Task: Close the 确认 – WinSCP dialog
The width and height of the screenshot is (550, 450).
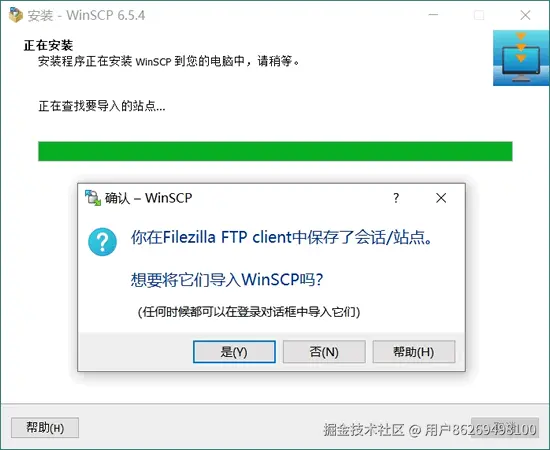Action: [x=441, y=198]
